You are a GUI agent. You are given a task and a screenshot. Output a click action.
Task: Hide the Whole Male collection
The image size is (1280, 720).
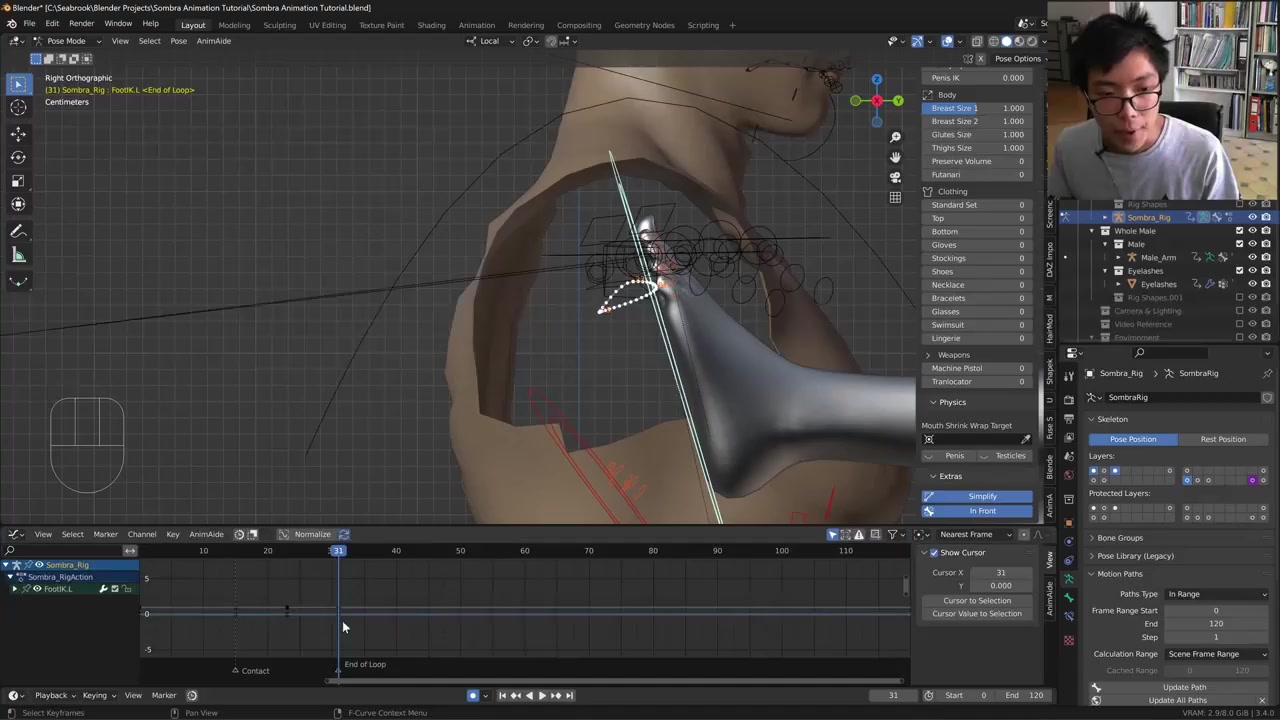(1252, 231)
